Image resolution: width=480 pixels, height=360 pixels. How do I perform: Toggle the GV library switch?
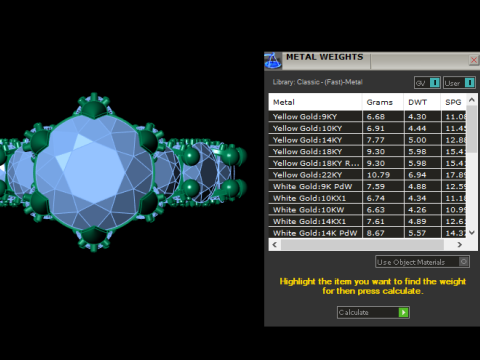(427, 83)
